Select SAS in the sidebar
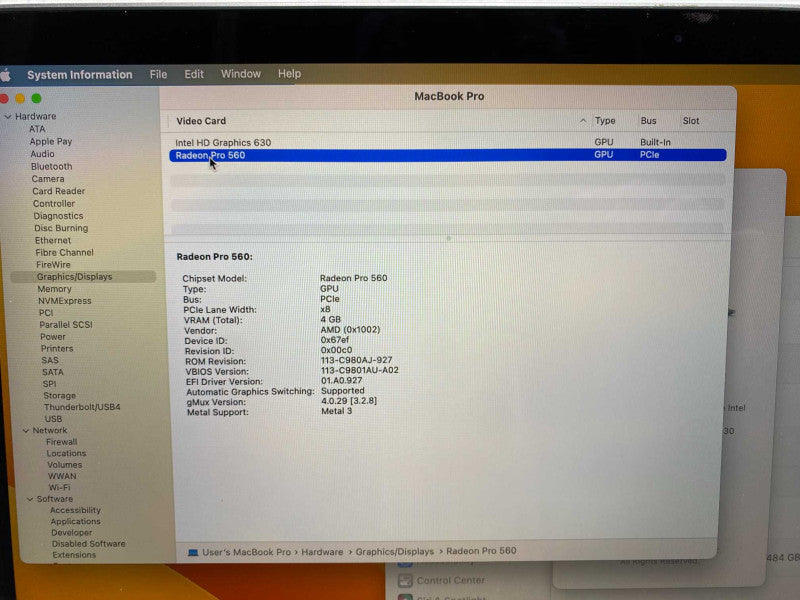Viewport: 800px width, 600px height. coord(50,360)
